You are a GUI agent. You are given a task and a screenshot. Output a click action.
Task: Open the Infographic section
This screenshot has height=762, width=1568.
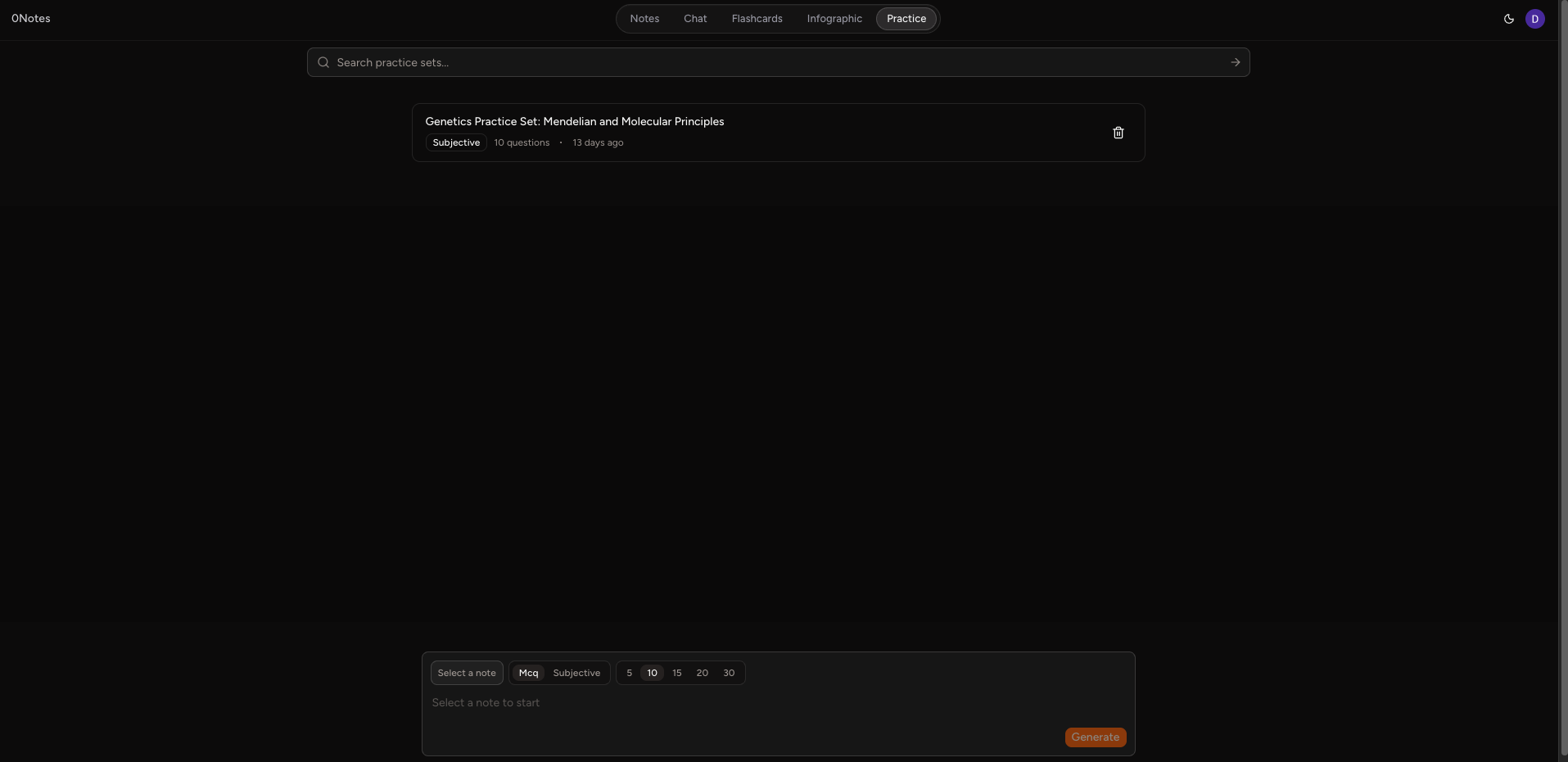tap(834, 18)
